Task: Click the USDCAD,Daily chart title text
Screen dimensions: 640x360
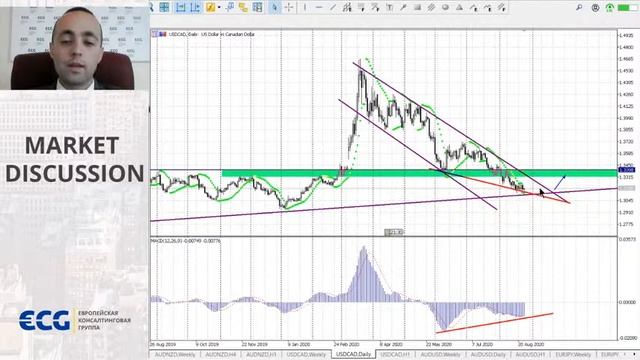Action: pos(211,34)
